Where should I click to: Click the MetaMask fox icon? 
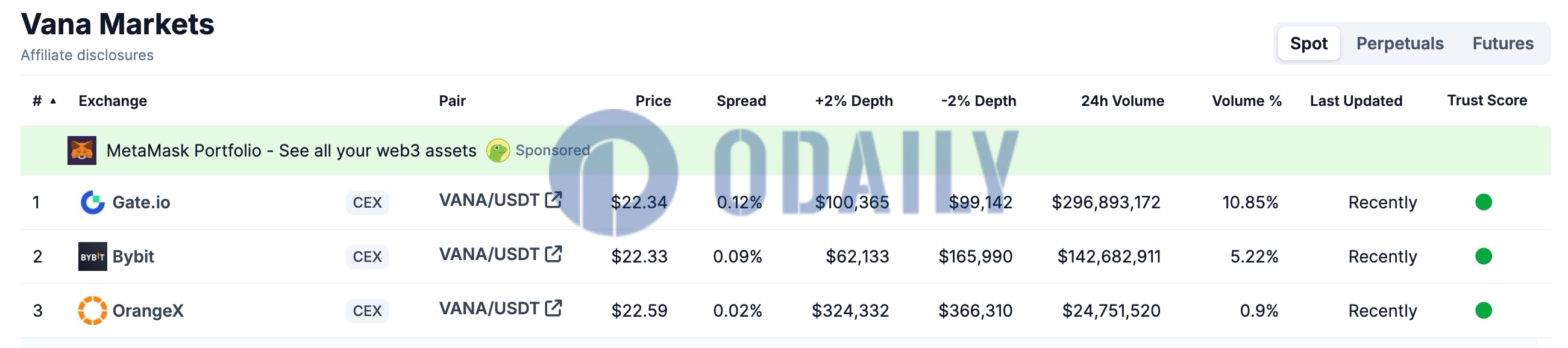pyautogui.click(x=81, y=151)
